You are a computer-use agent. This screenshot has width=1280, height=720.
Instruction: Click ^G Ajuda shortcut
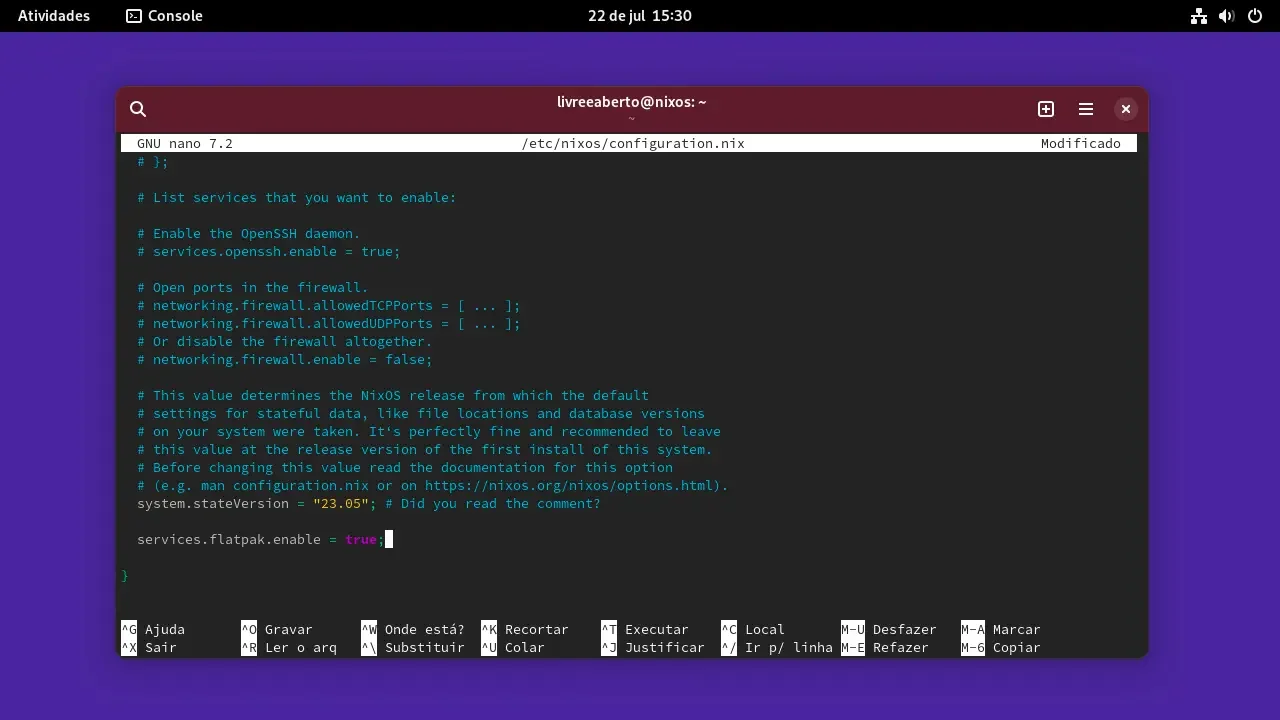coord(153,630)
